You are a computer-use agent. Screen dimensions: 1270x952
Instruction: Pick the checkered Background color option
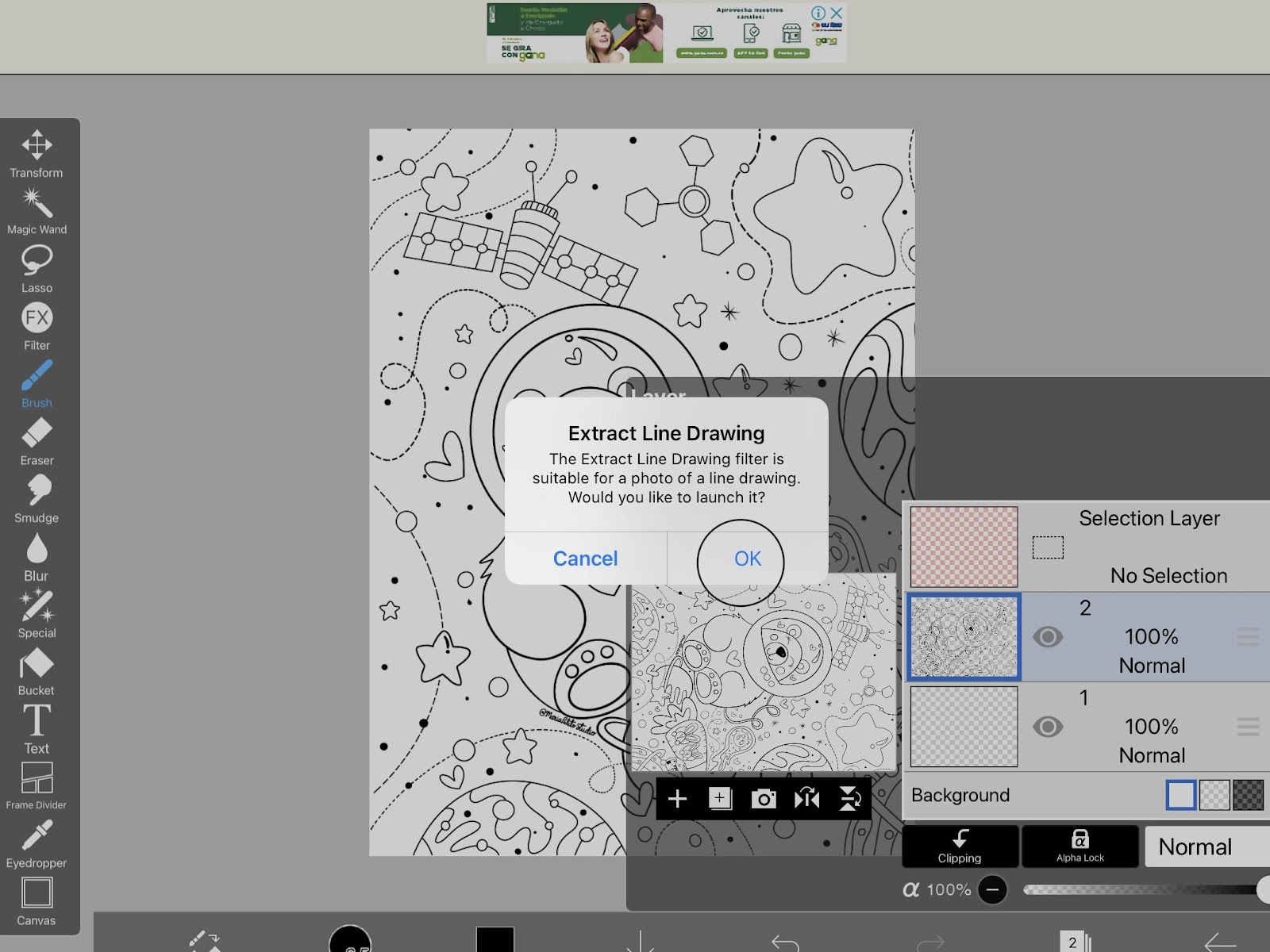click(1214, 794)
